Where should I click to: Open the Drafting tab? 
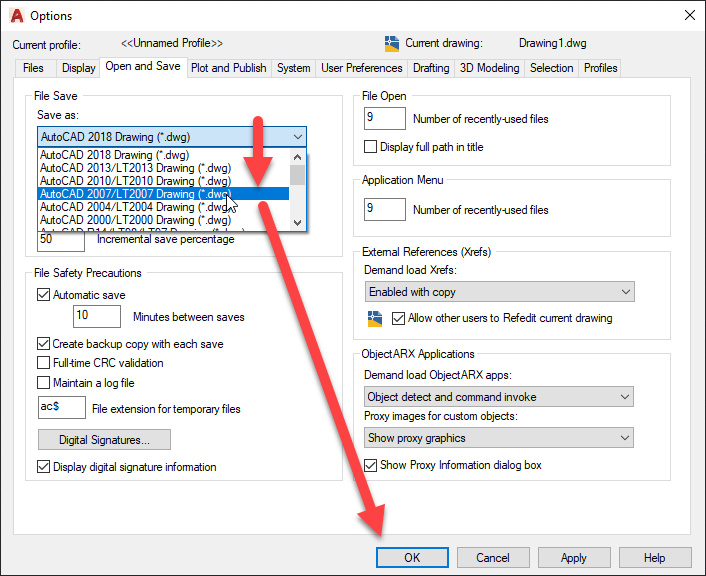click(x=431, y=68)
